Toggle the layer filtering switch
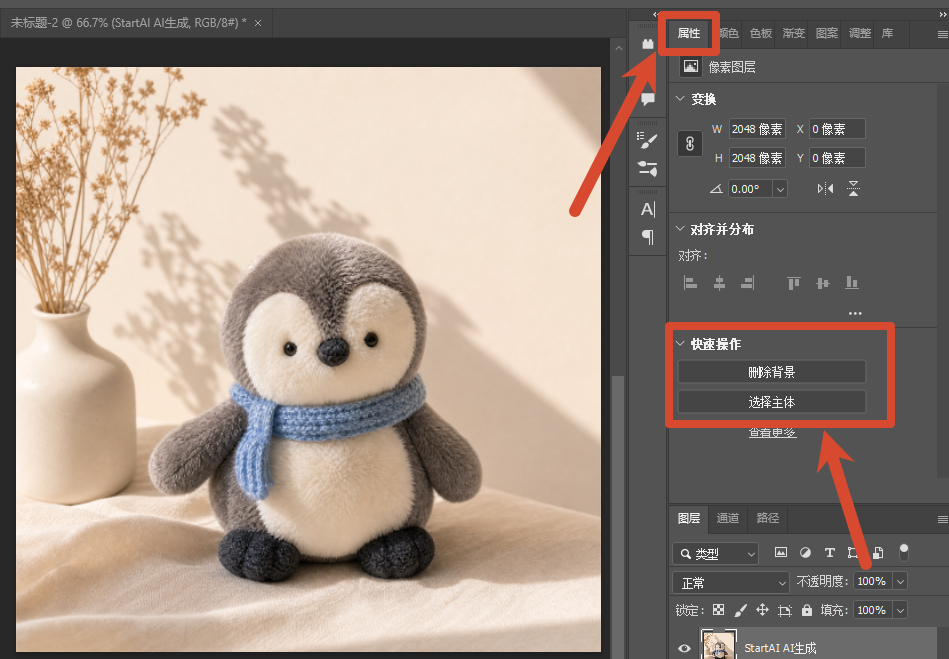The image size is (949, 659). click(x=904, y=552)
